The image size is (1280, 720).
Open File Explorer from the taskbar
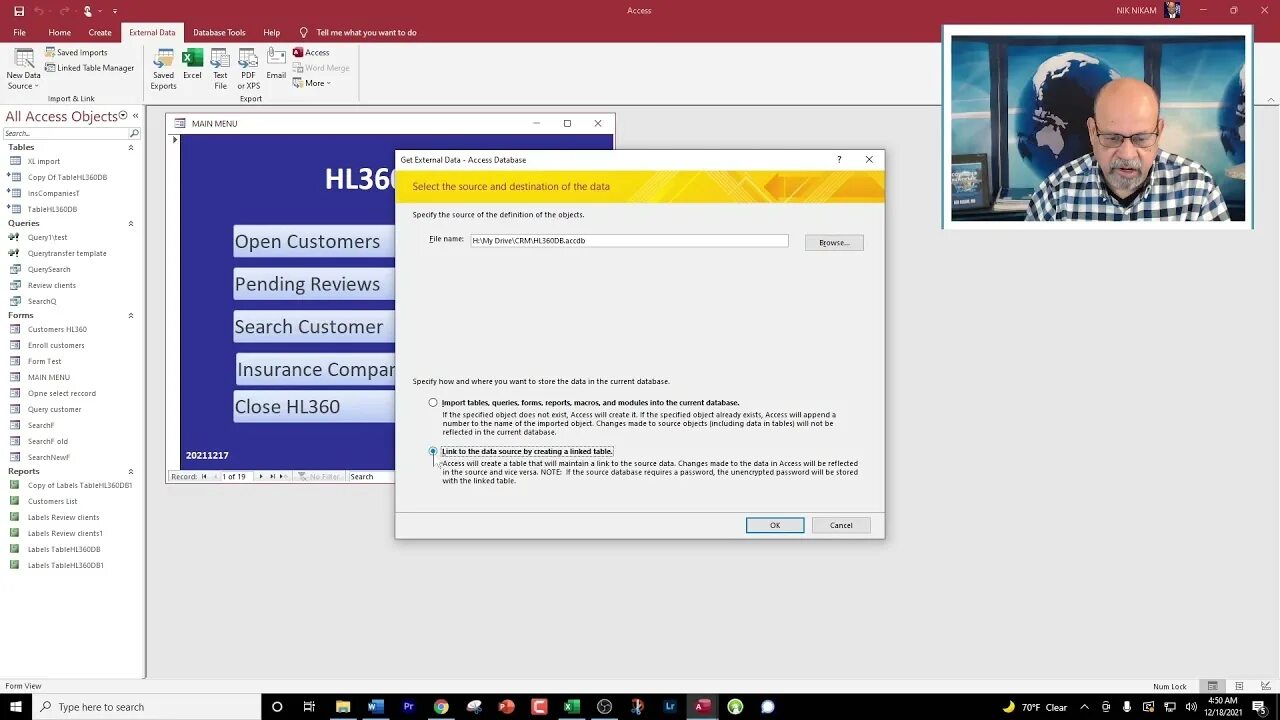[x=343, y=707]
